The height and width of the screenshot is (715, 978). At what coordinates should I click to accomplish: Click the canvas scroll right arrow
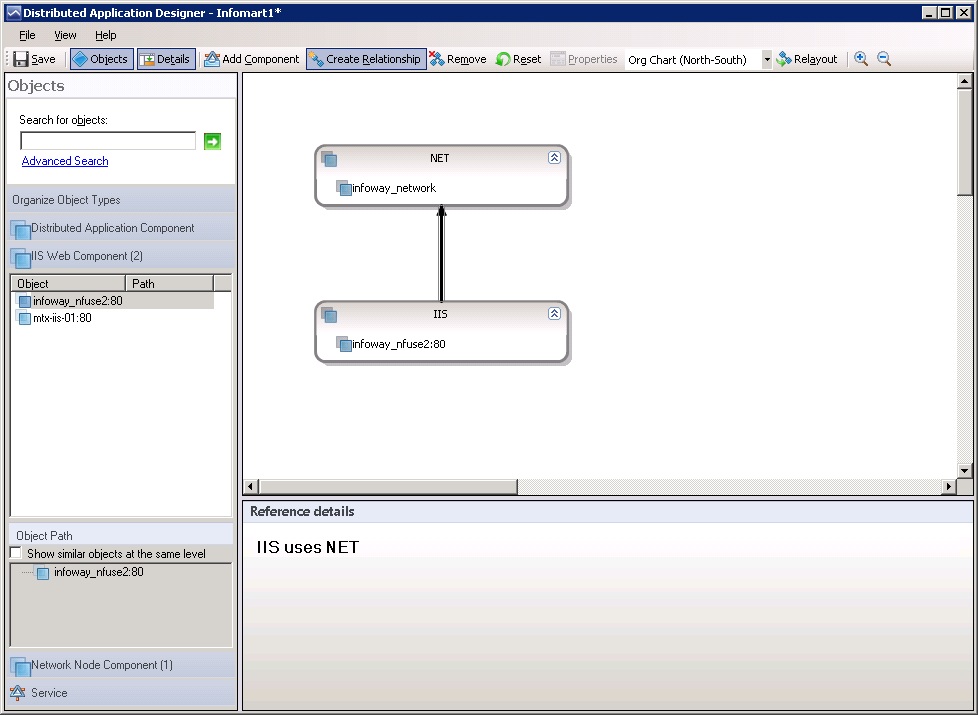(949, 486)
